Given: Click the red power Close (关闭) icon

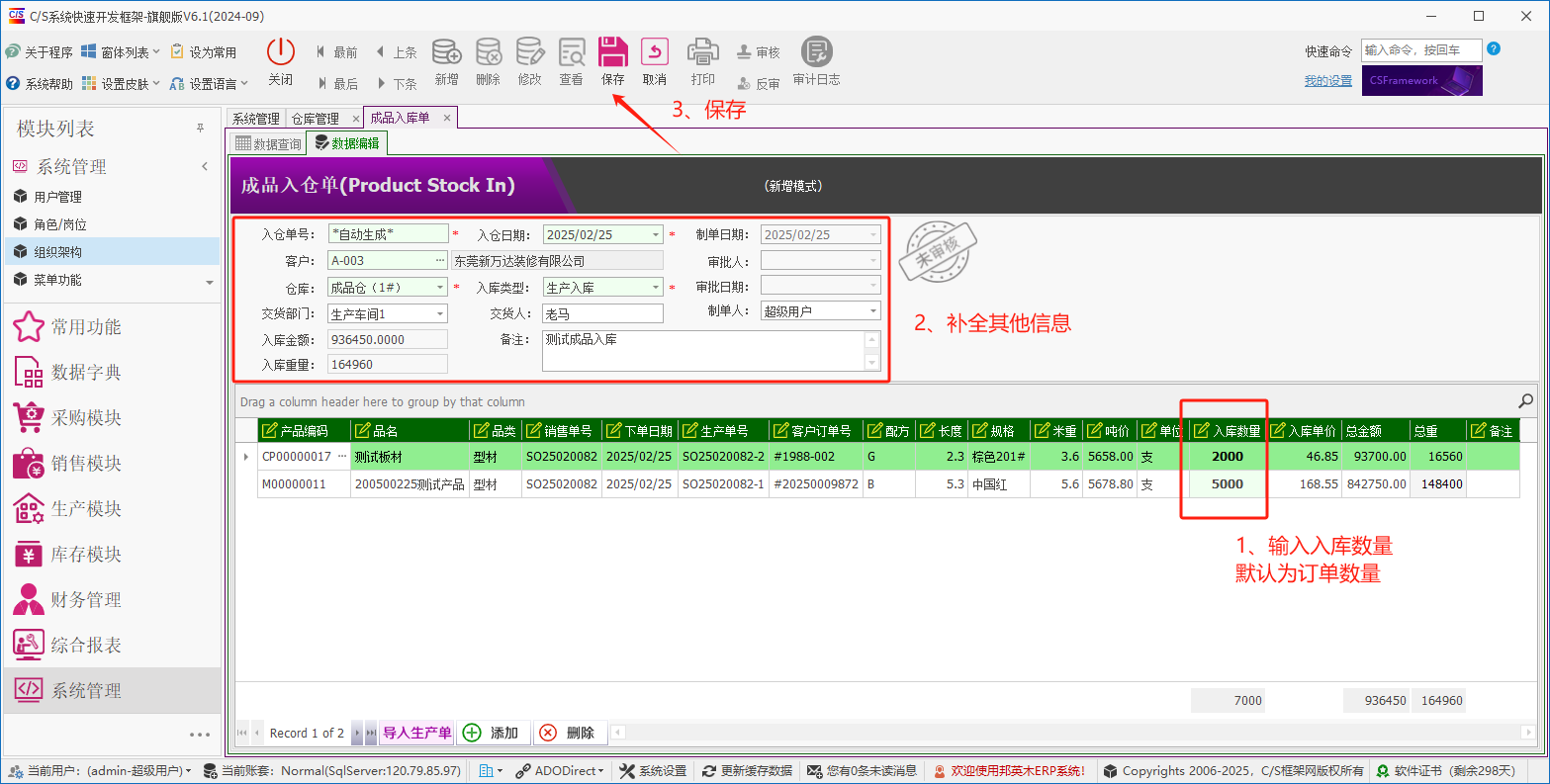Looking at the screenshot, I should (x=281, y=61).
